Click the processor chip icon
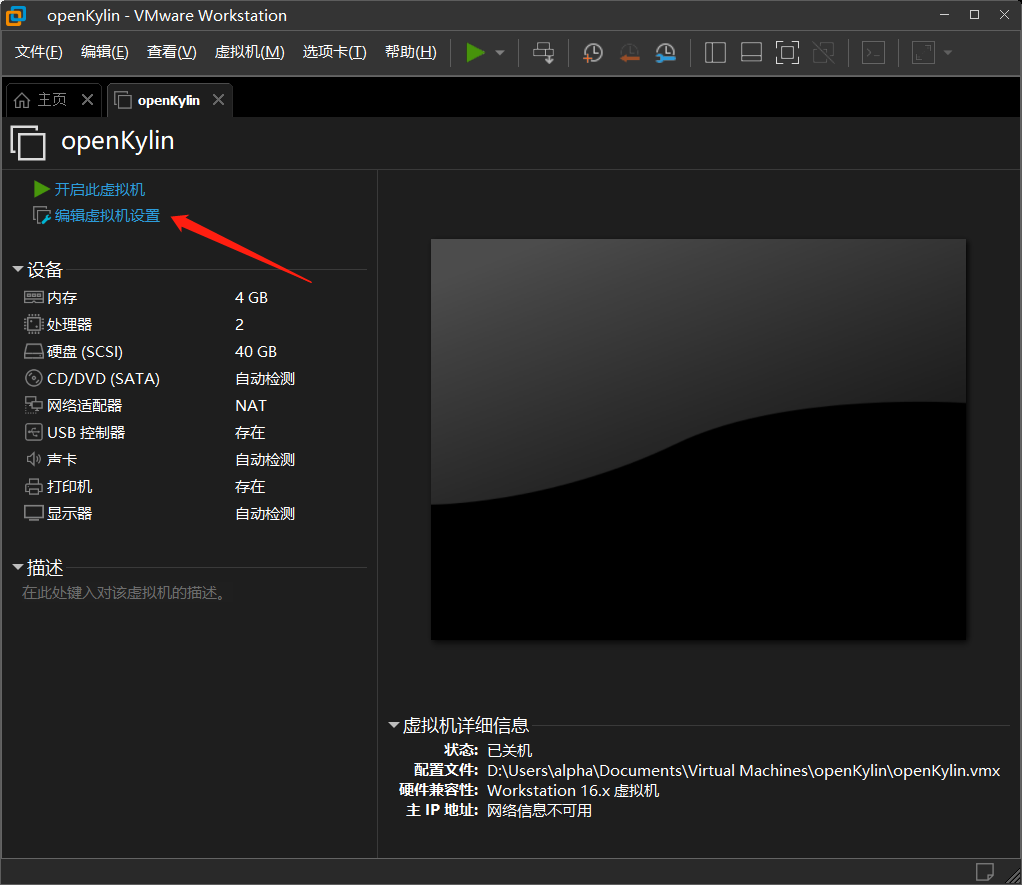The height and width of the screenshot is (885, 1022). point(33,324)
